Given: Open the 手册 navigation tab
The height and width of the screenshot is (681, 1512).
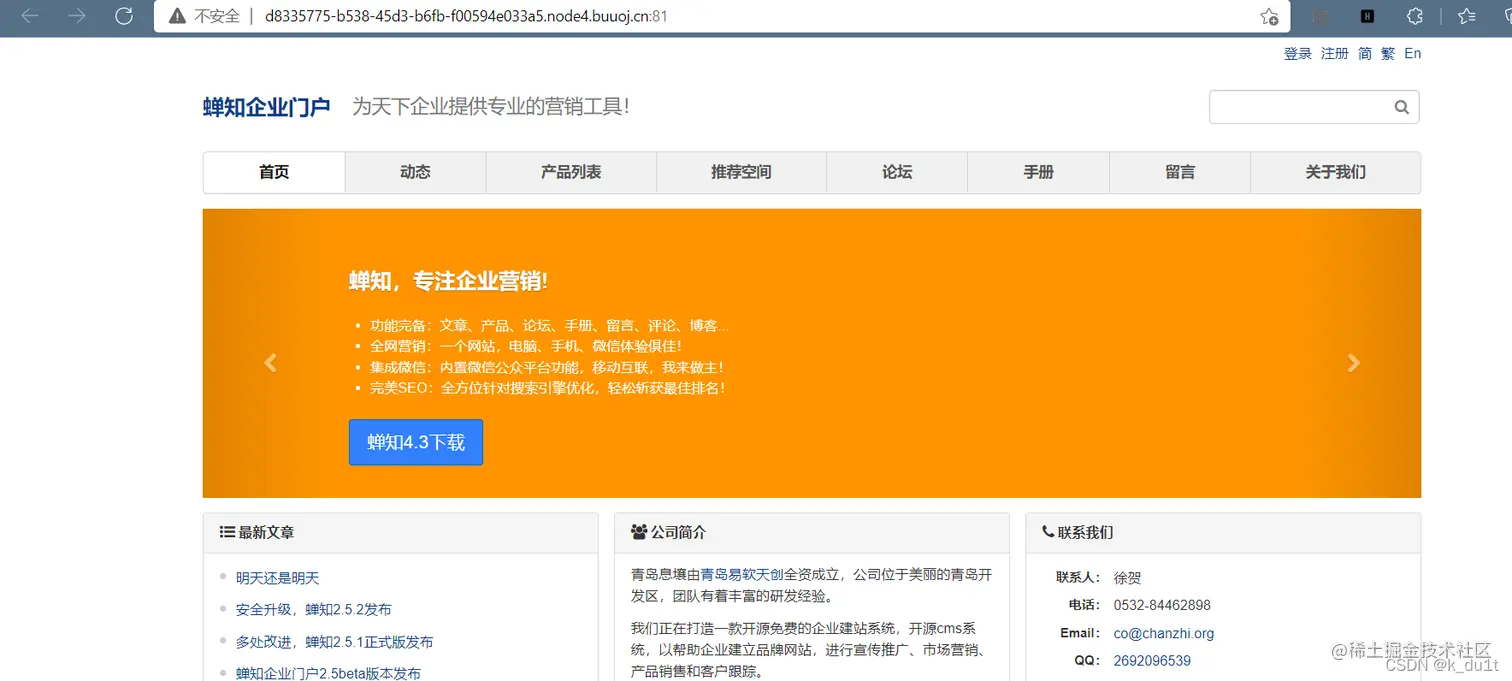Looking at the screenshot, I should [x=1038, y=172].
